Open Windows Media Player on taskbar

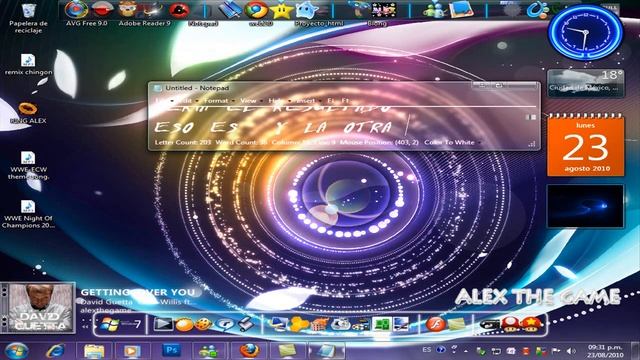click(132, 351)
